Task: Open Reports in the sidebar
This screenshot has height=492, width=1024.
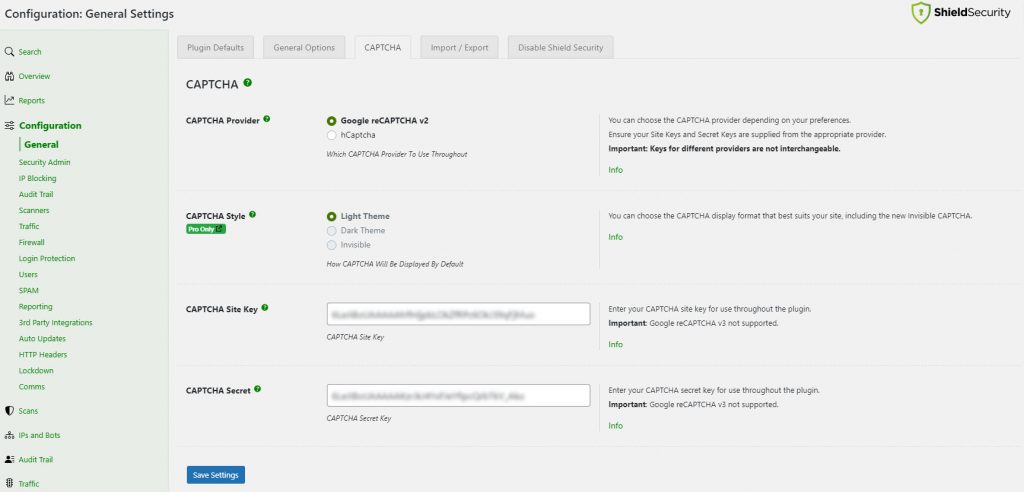Action: click(x=31, y=101)
